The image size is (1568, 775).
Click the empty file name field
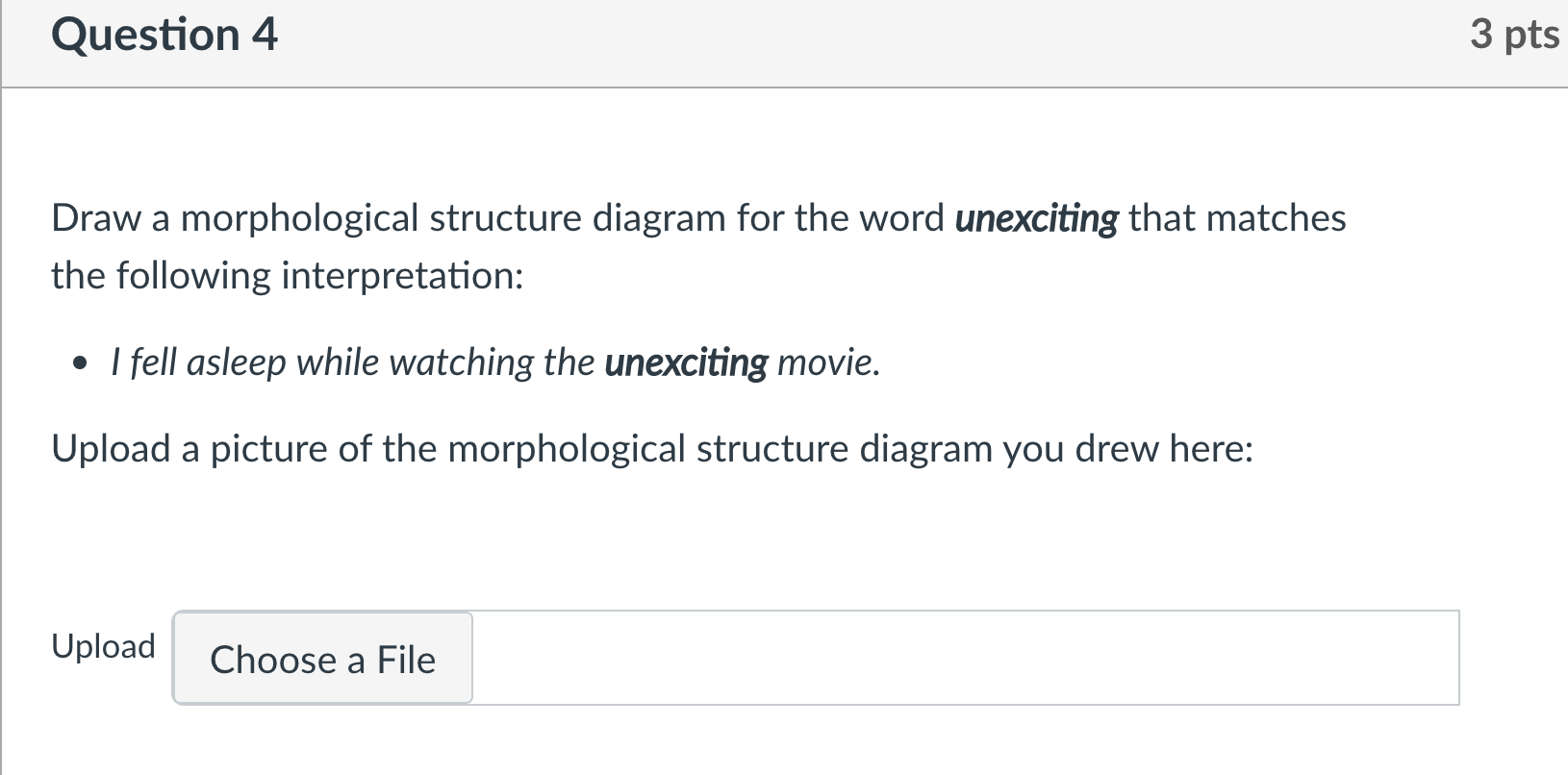[962, 659]
